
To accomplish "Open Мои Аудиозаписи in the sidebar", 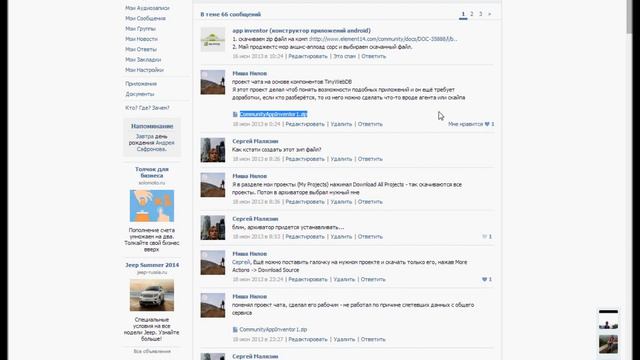I will coord(147,8).
